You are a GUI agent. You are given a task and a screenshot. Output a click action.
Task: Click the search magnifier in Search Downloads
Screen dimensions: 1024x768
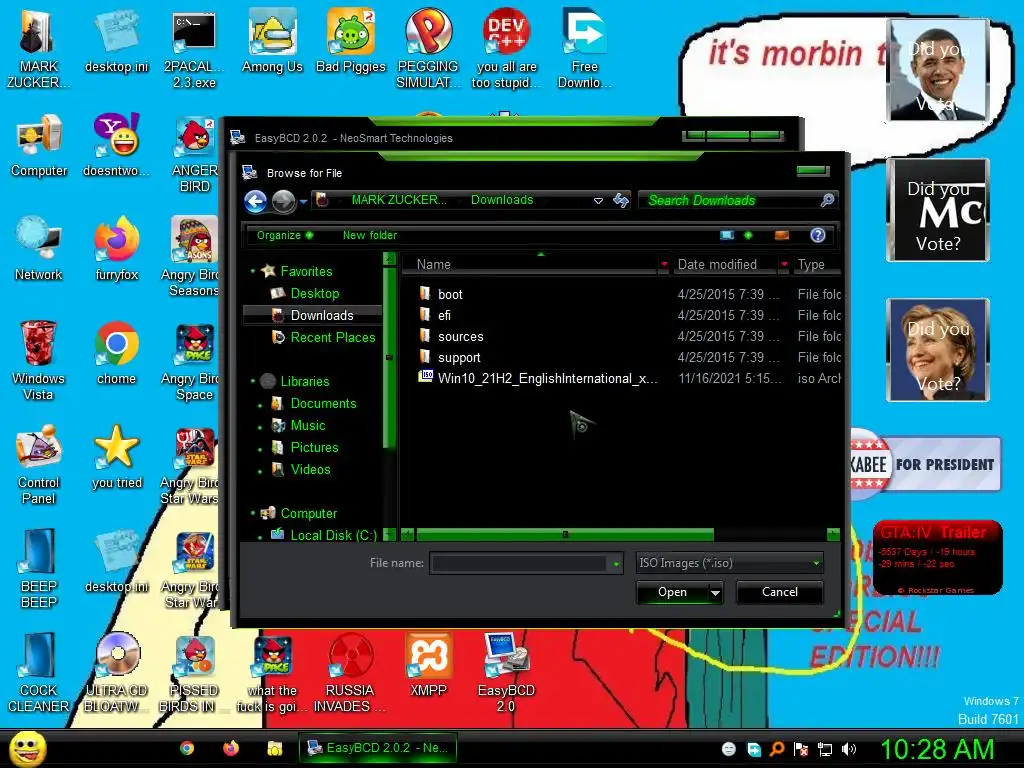point(827,200)
